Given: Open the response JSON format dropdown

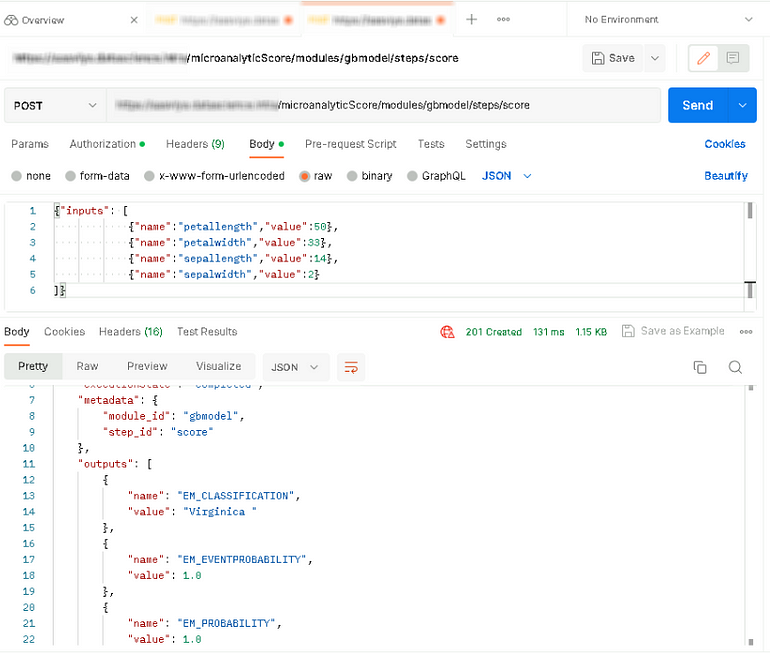Looking at the screenshot, I should (296, 367).
